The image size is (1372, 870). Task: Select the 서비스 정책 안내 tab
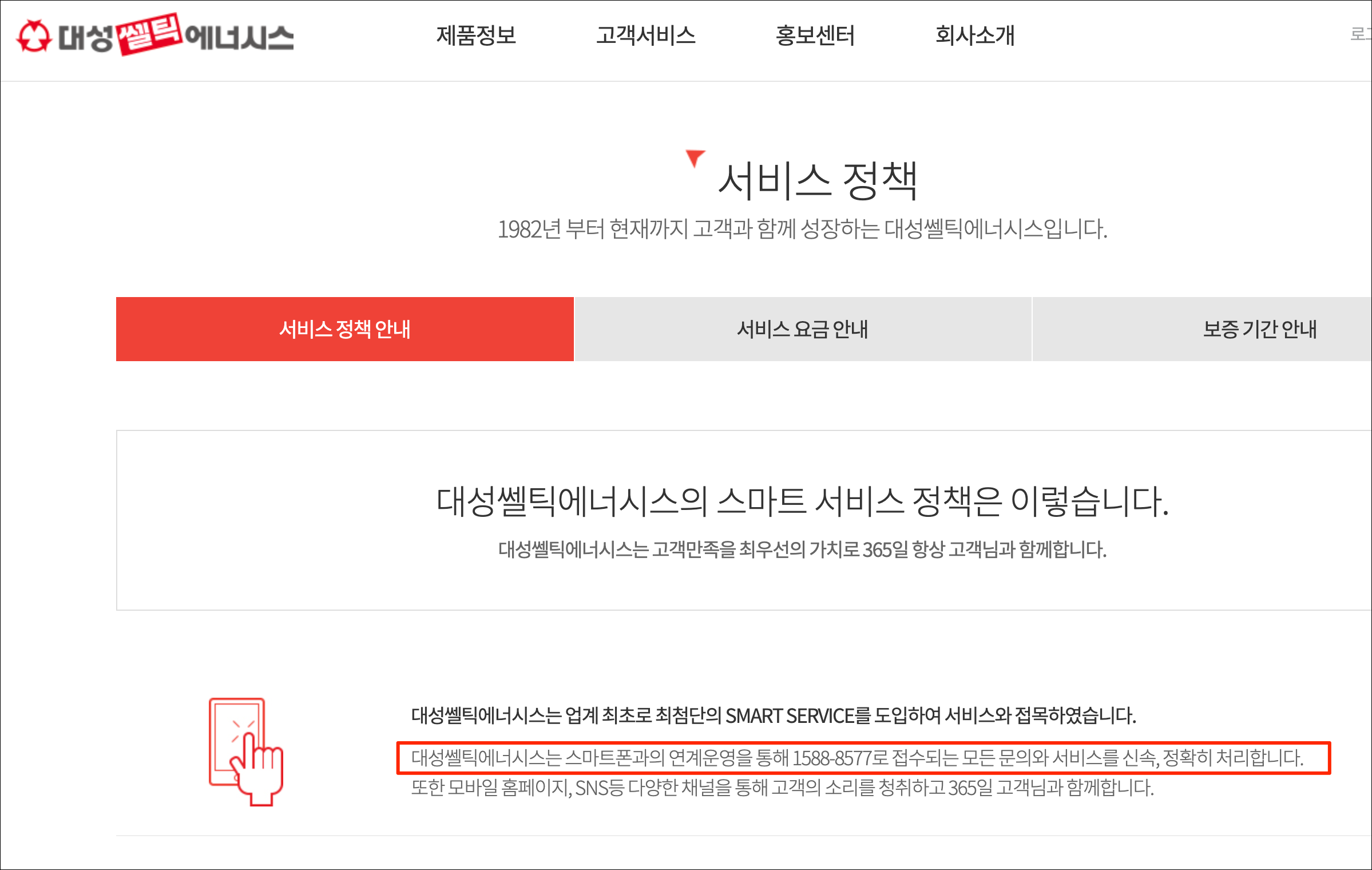(x=345, y=329)
